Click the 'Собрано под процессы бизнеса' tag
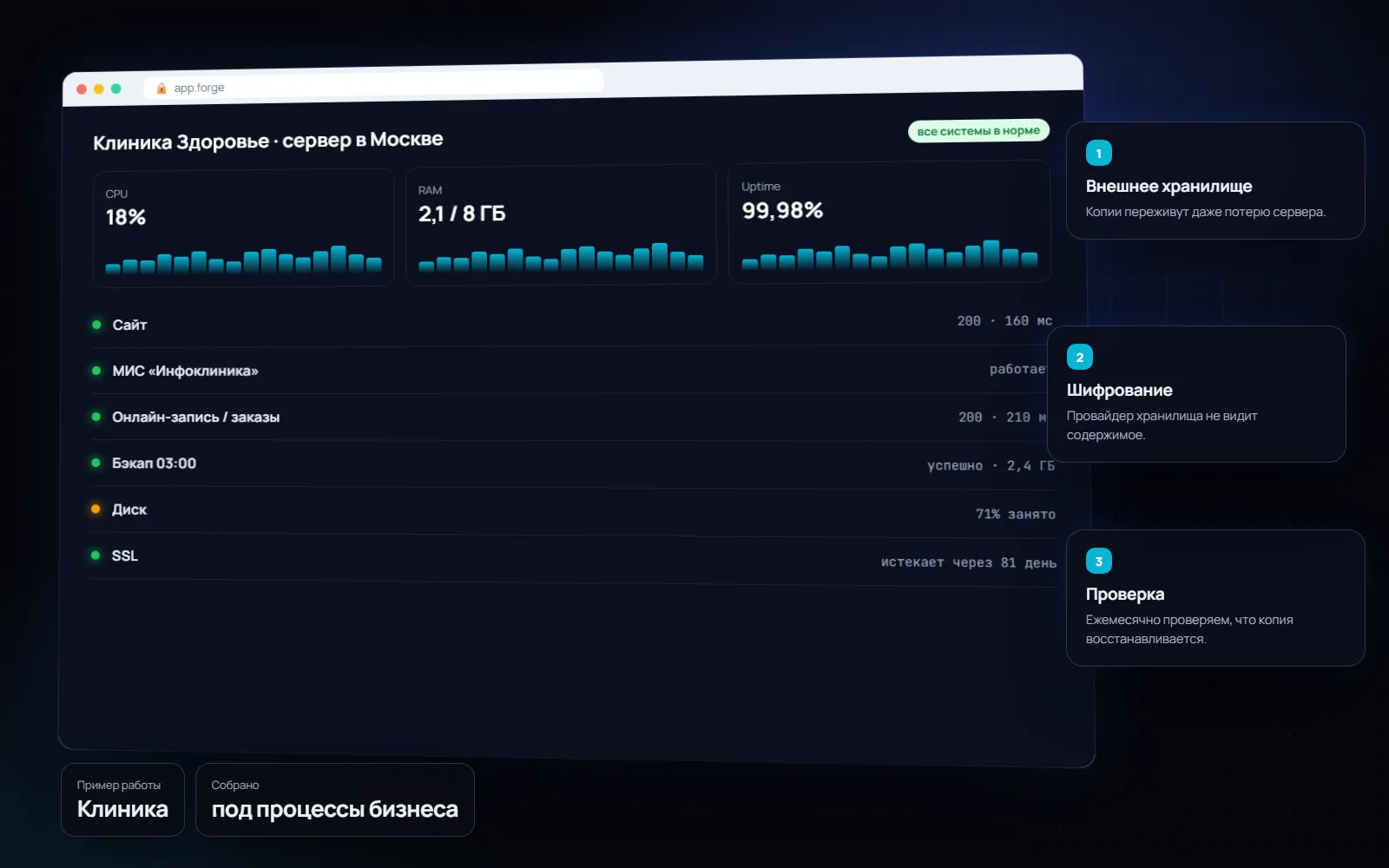 (335, 799)
